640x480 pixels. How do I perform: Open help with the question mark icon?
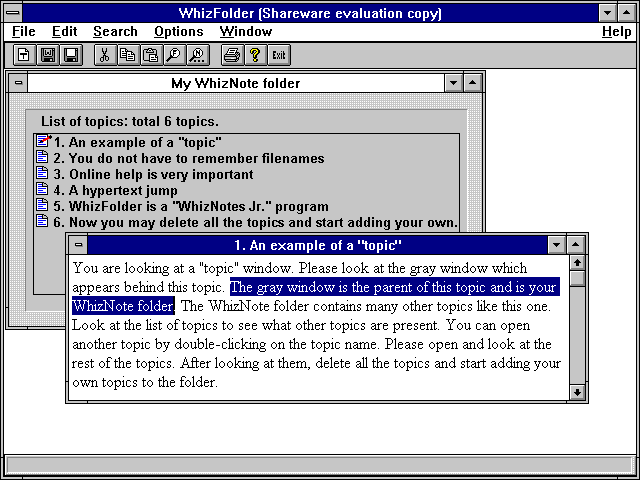click(255, 55)
